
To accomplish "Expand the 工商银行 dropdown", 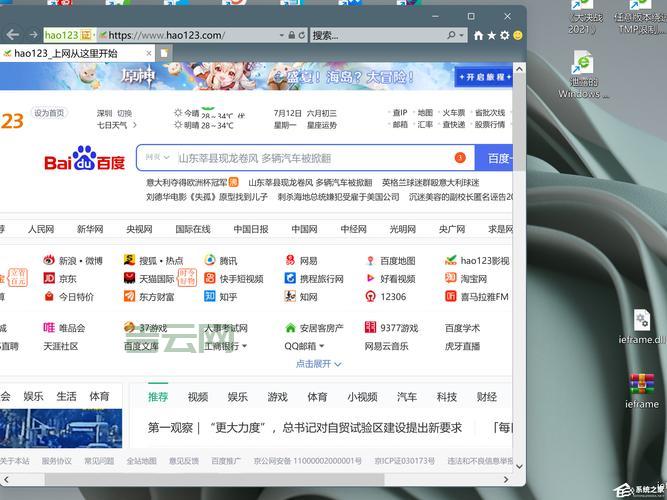I will tap(245, 346).
